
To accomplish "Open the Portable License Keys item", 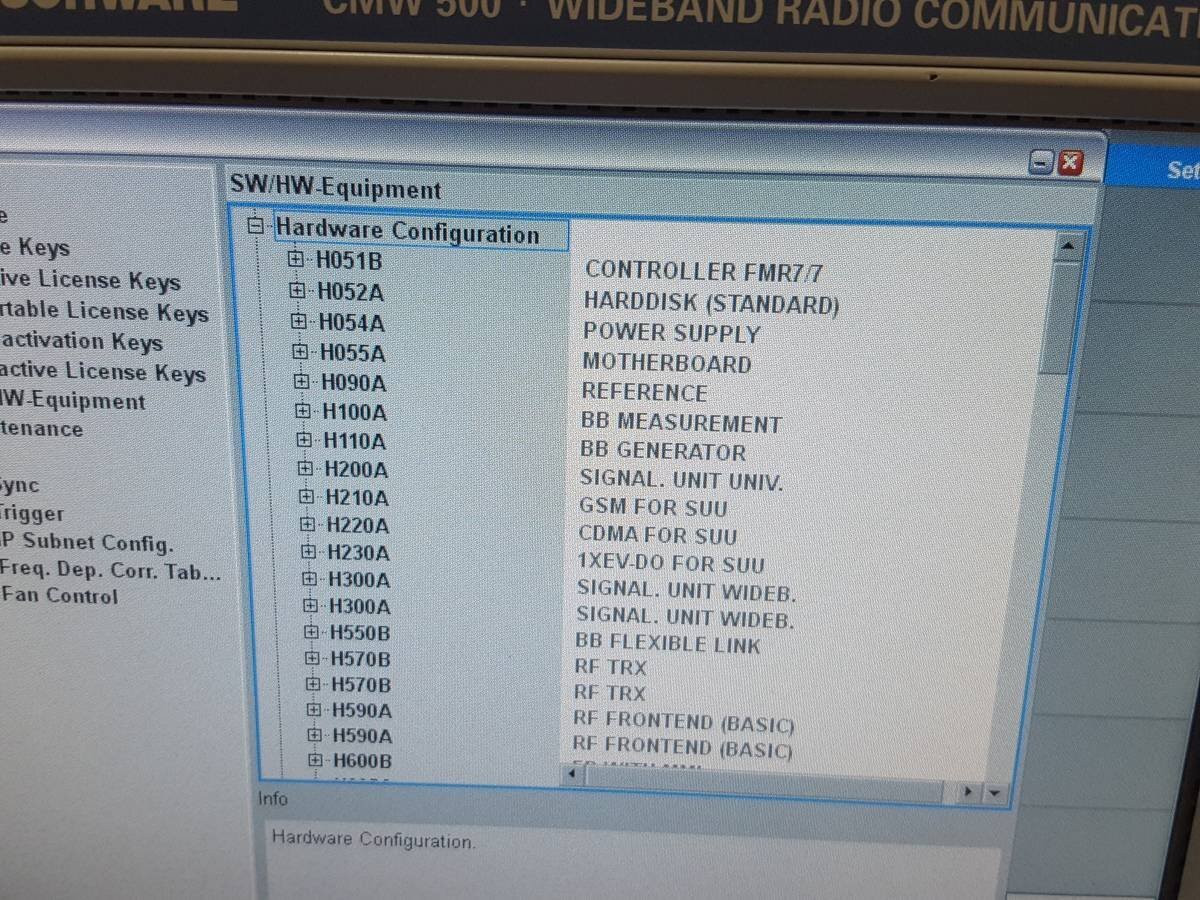I will [105, 312].
